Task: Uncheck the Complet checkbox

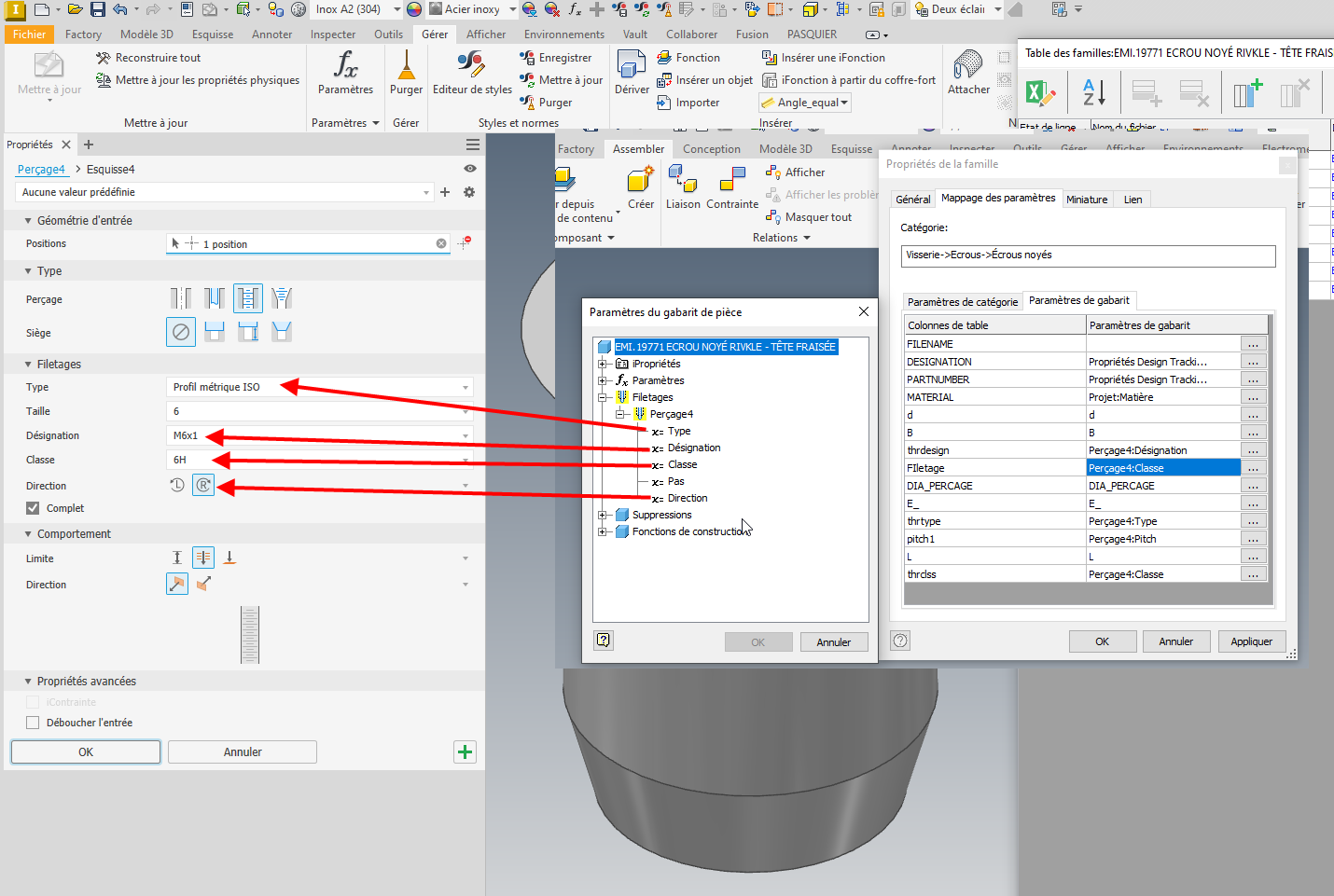Action: point(33,507)
